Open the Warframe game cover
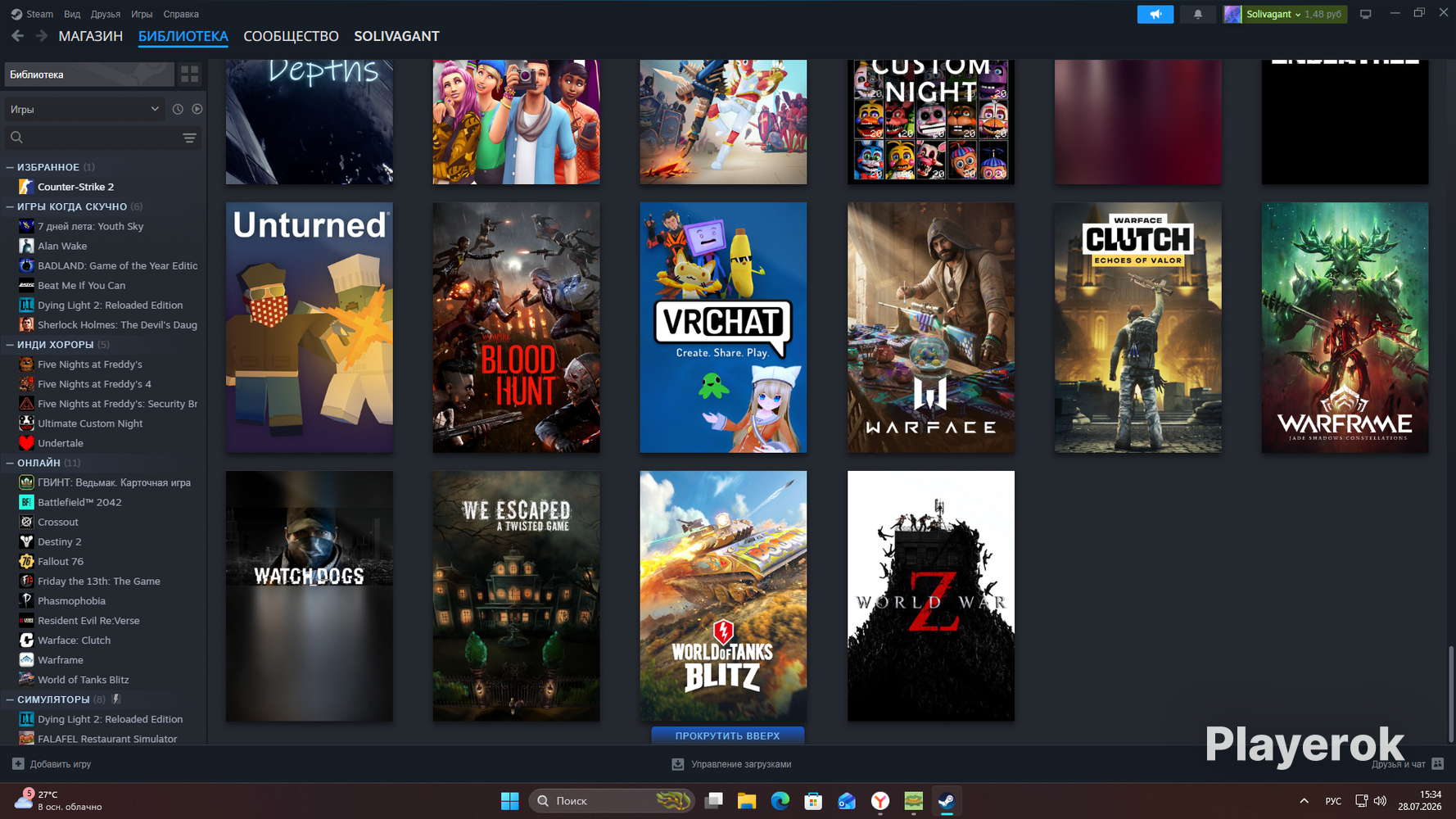The width and height of the screenshot is (1456, 819). (x=1345, y=328)
